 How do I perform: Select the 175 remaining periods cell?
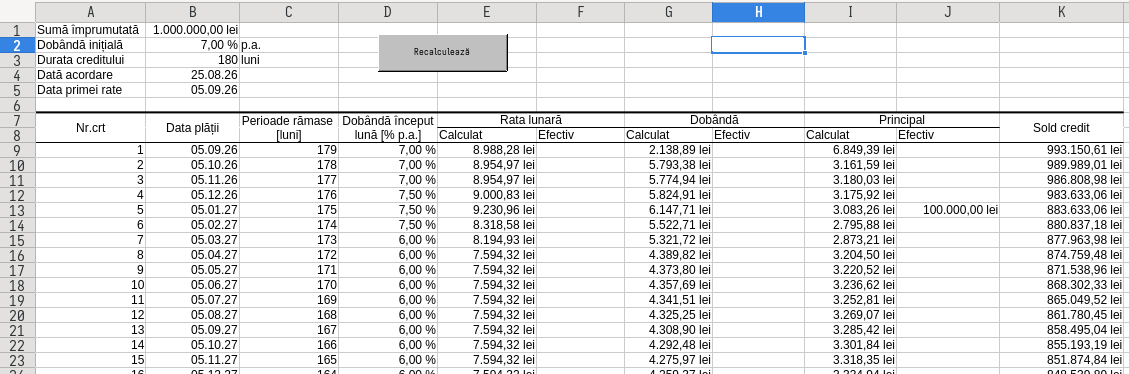(289, 210)
